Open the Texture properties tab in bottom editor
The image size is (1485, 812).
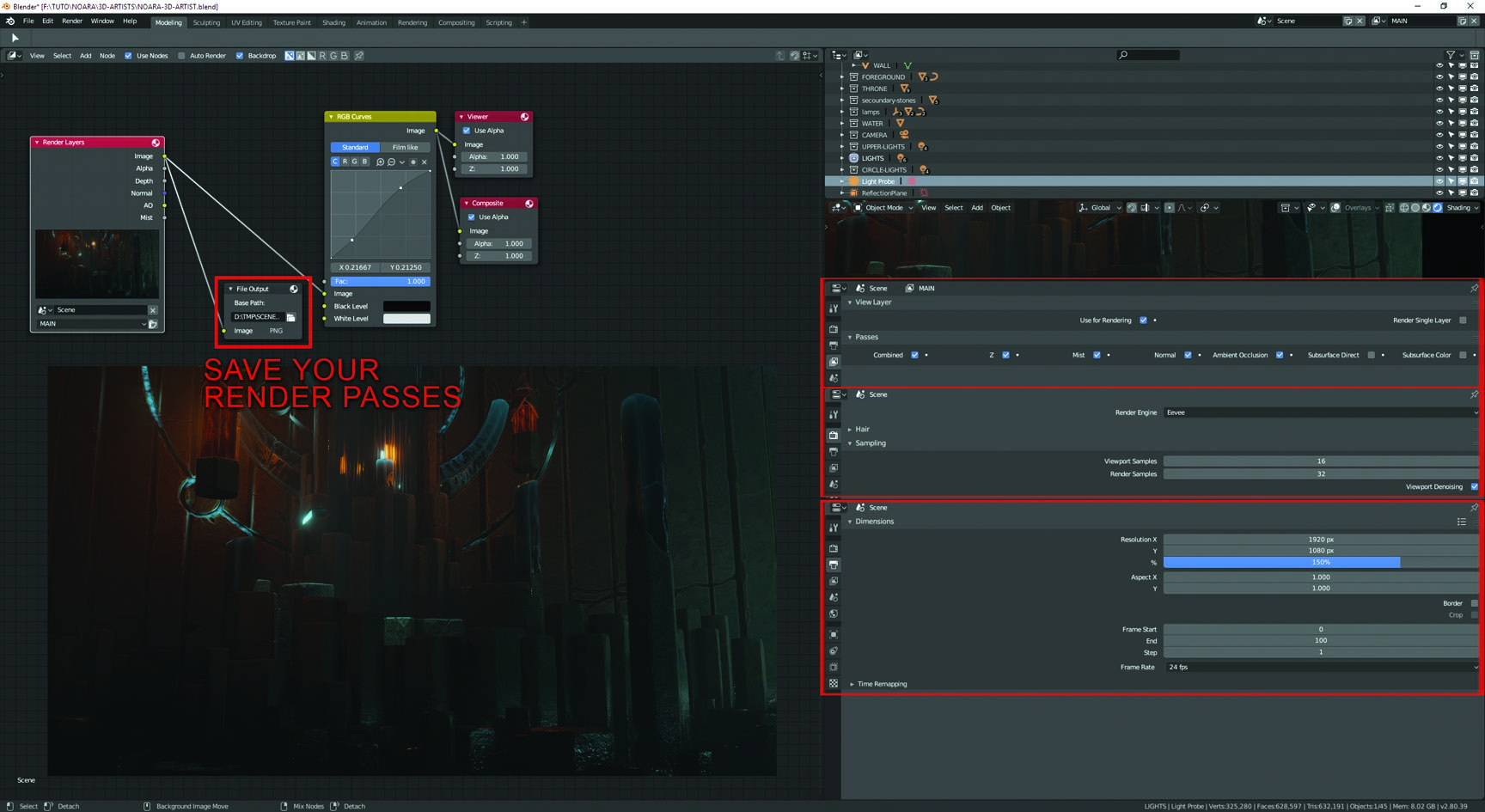[833, 683]
